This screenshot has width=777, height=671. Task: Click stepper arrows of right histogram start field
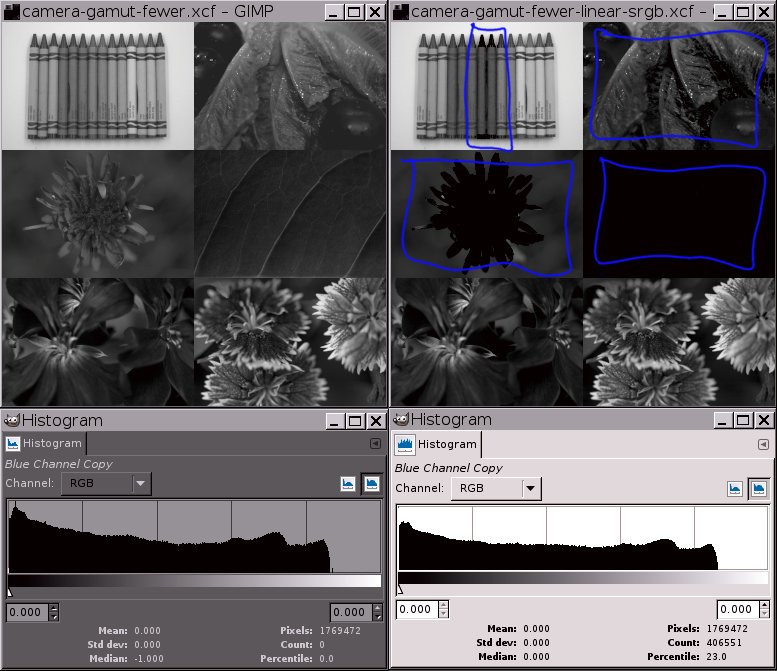tap(444, 609)
